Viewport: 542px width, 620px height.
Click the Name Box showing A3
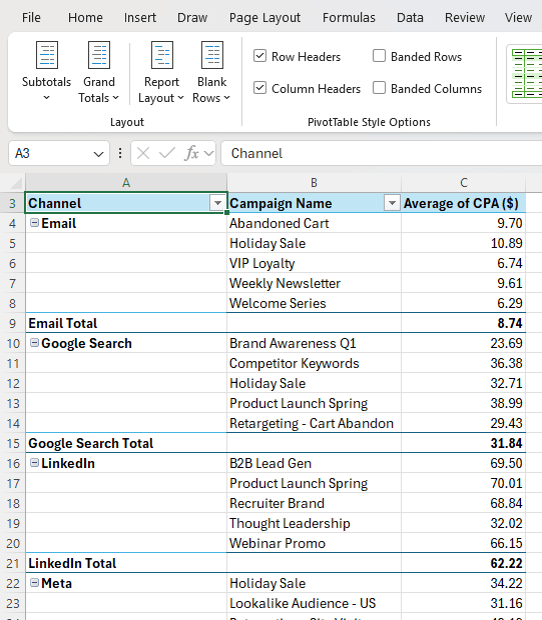pos(51,153)
